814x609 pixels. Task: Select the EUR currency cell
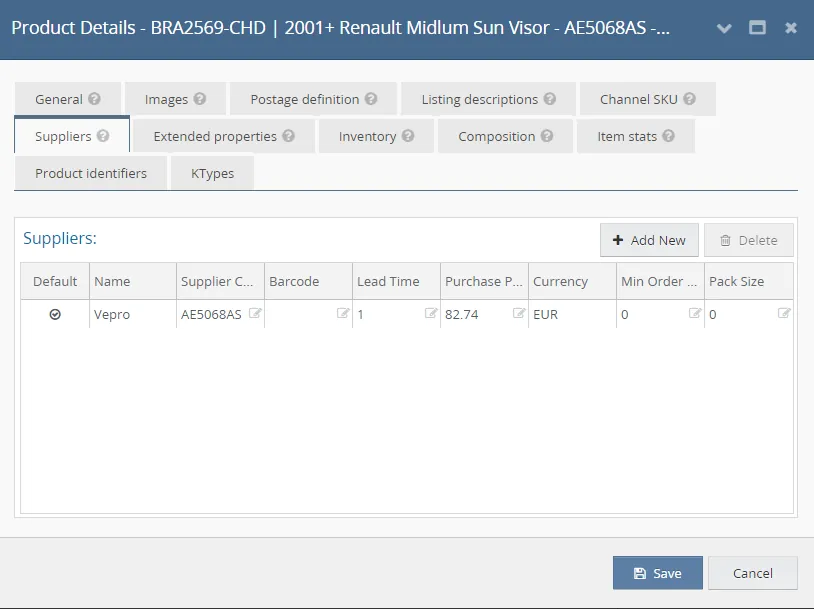click(573, 314)
